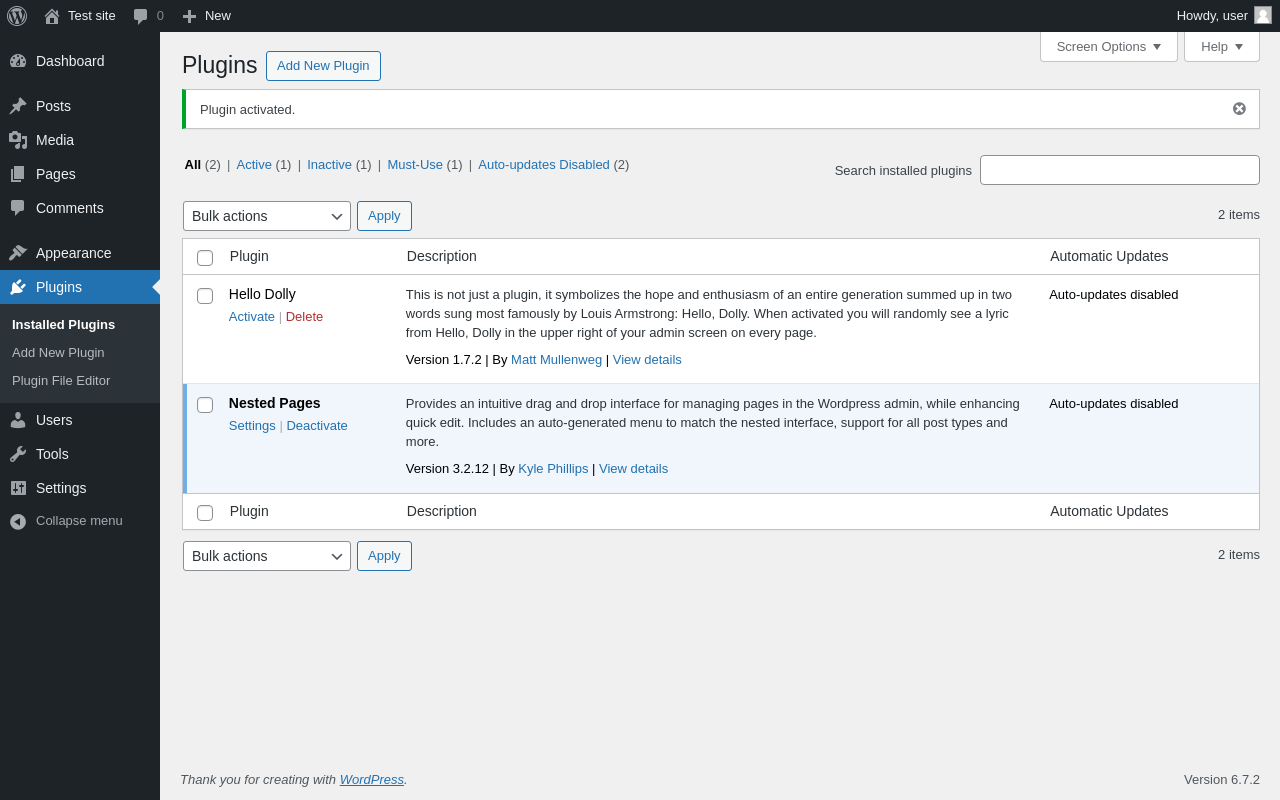Open the top Bulk actions dropdown
The height and width of the screenshot is (800, 1280).
tap(267, 216)
